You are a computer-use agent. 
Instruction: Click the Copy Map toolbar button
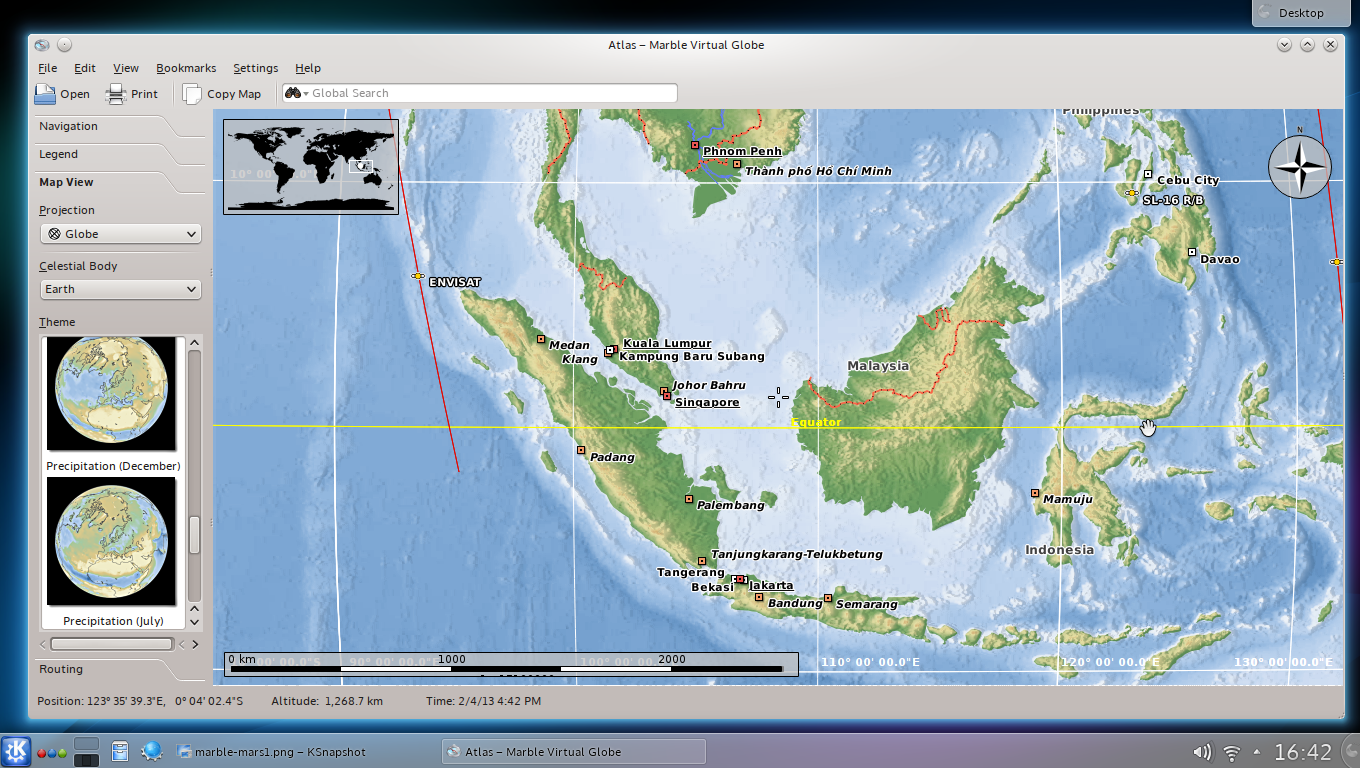pyautogui.click(x=222, y=94)
